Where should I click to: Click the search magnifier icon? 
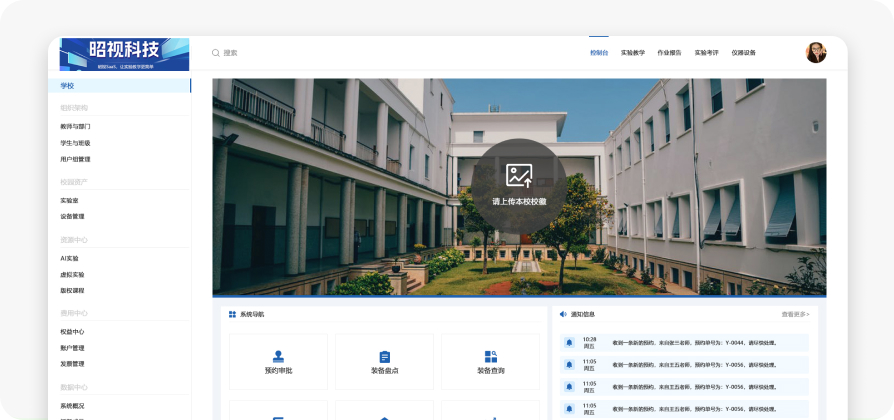215,53
